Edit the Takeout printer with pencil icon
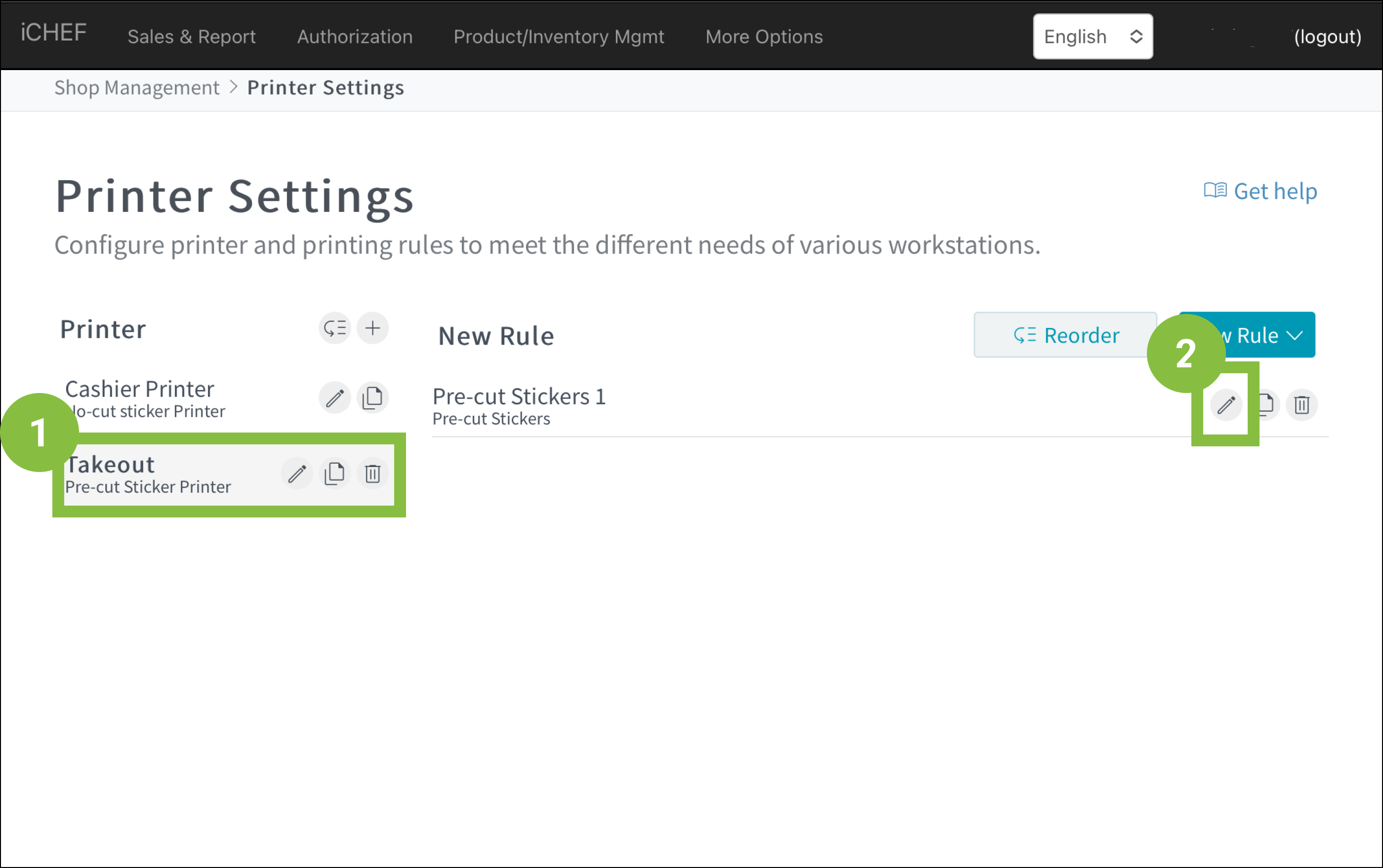The height and width of the screenshot is (868, 1383). (297, 473)
